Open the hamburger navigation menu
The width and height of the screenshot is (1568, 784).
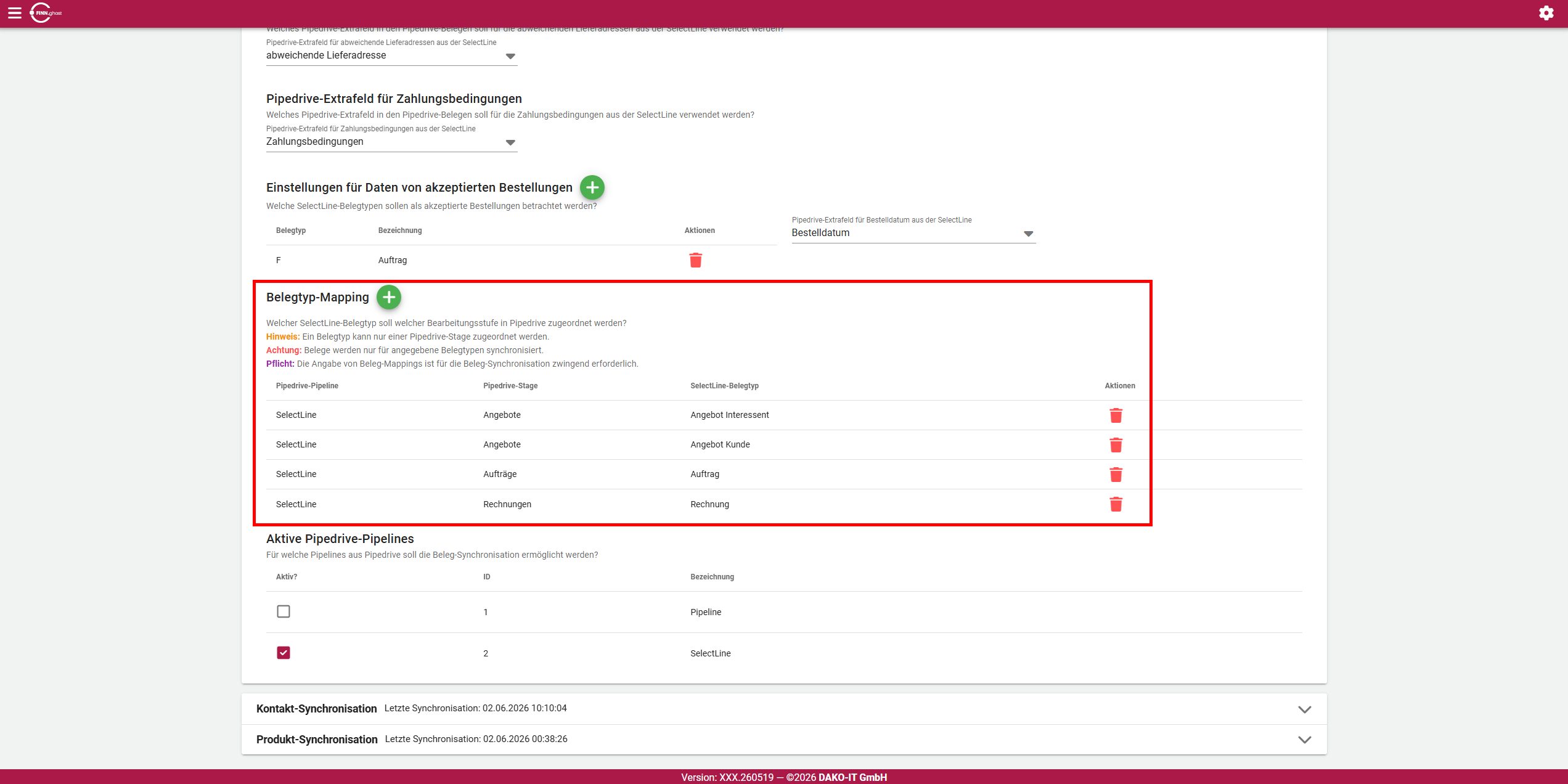coord(15,13)
